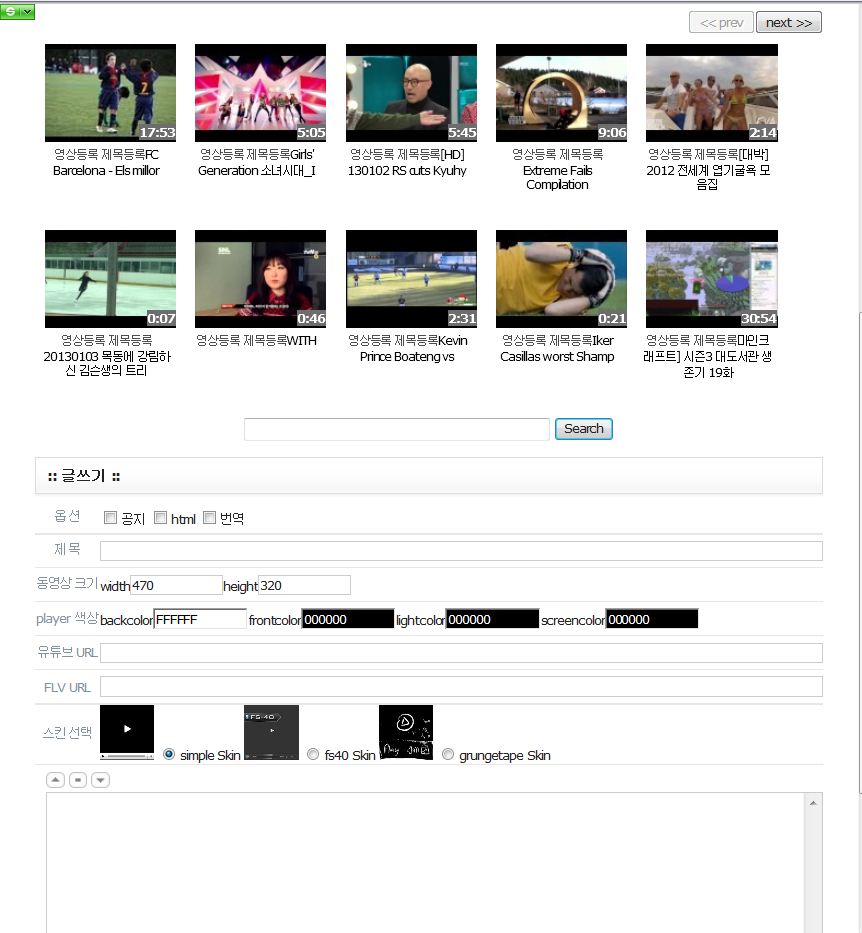Open the FC Barcelona video thumbnail
This screenshot has width=862, height=933.
point(110,92)
